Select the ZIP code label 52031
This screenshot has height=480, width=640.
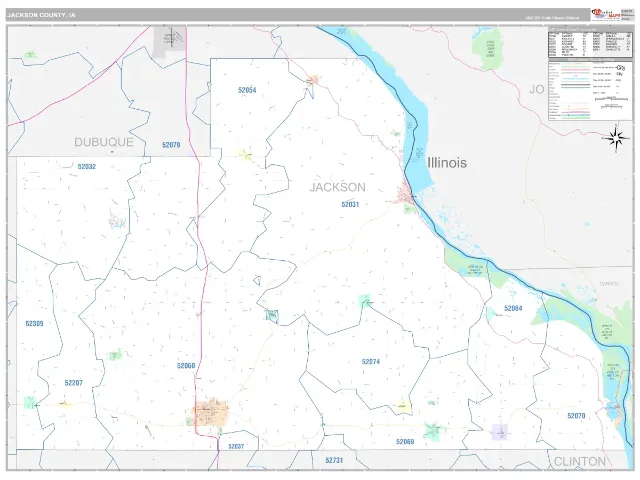coord(350,204)
